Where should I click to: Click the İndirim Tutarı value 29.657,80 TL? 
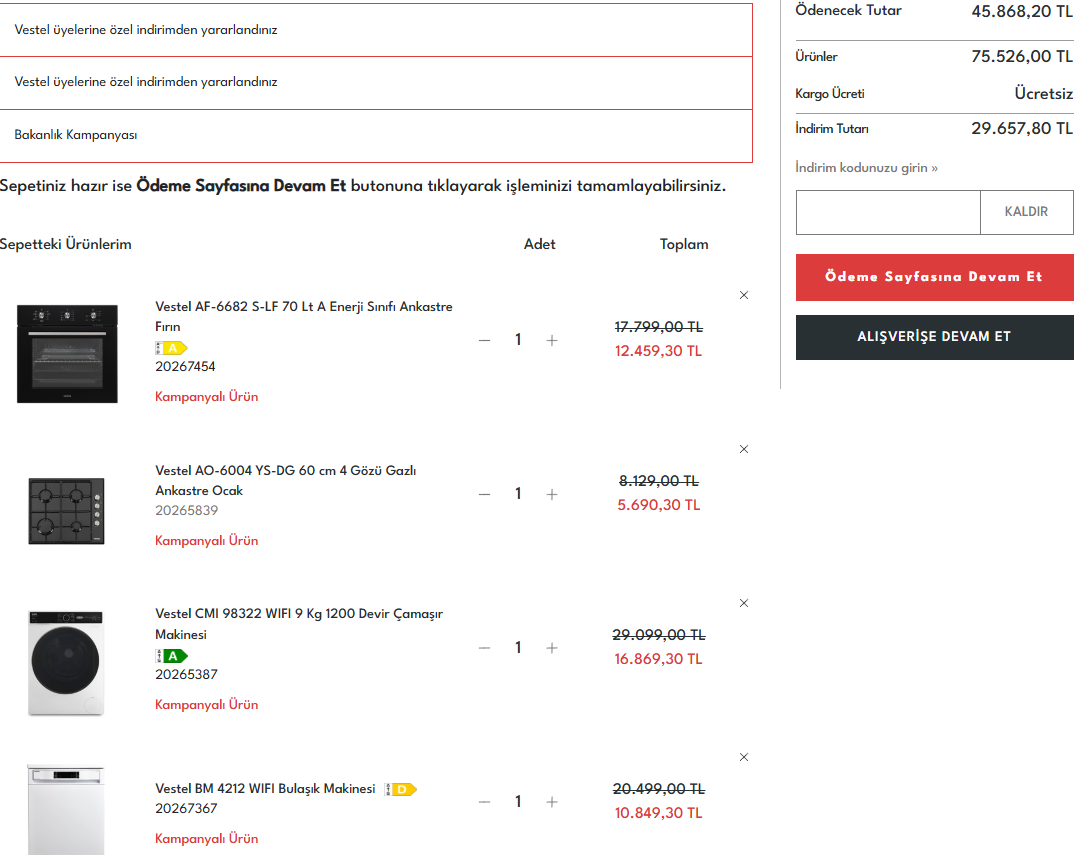point(1022,128)
